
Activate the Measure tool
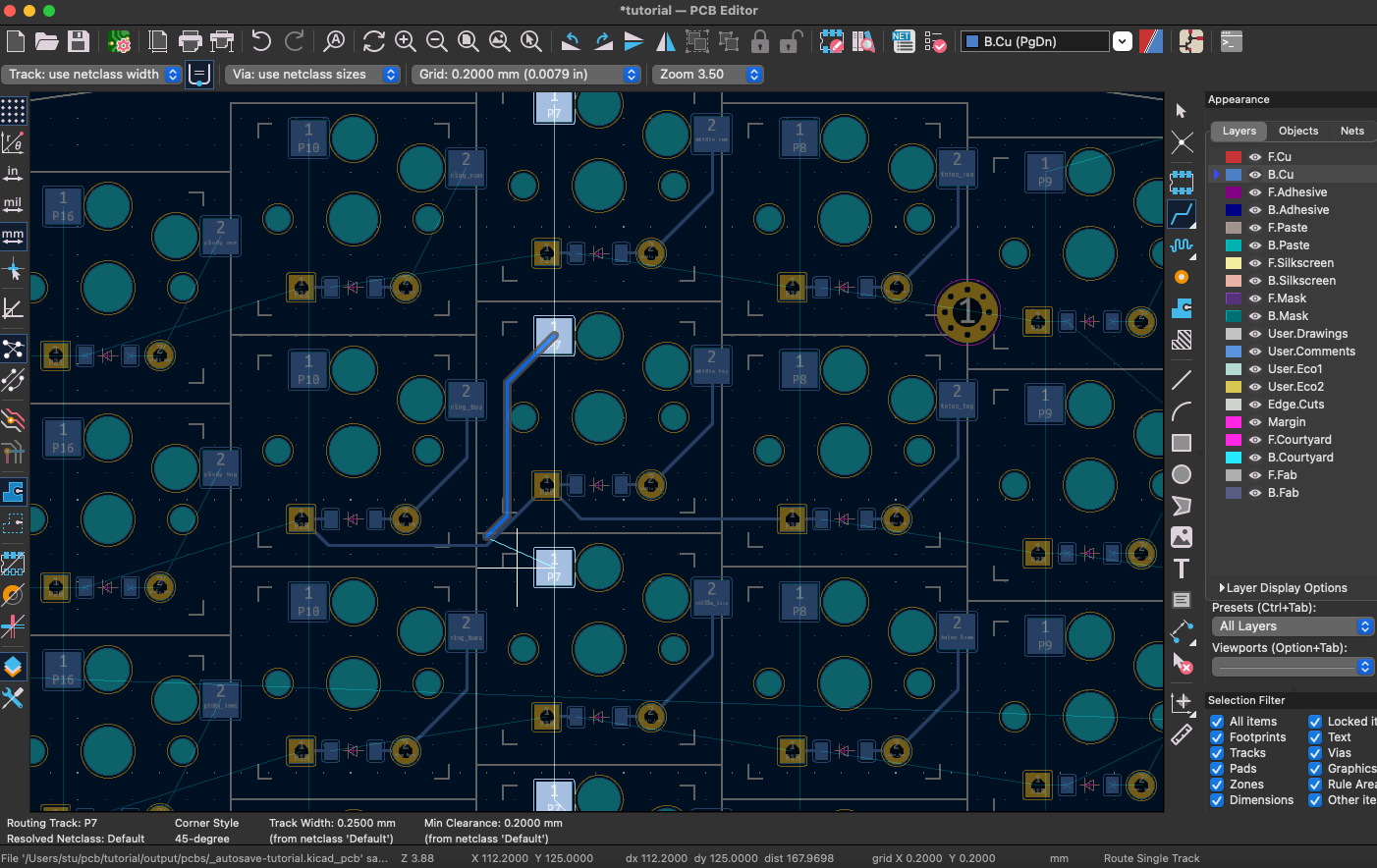[1183, 734]
